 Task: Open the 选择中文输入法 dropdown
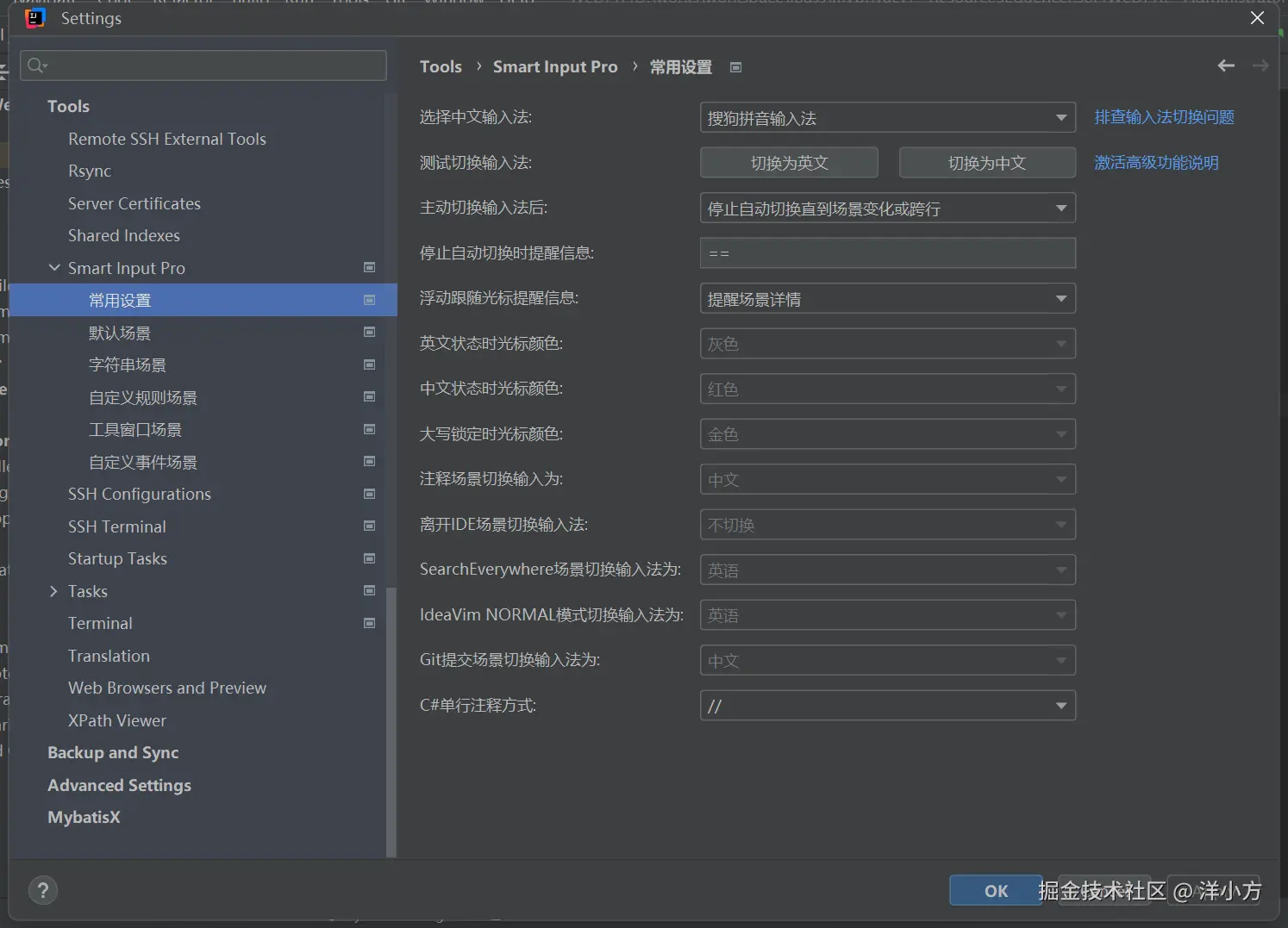(888, 118)
